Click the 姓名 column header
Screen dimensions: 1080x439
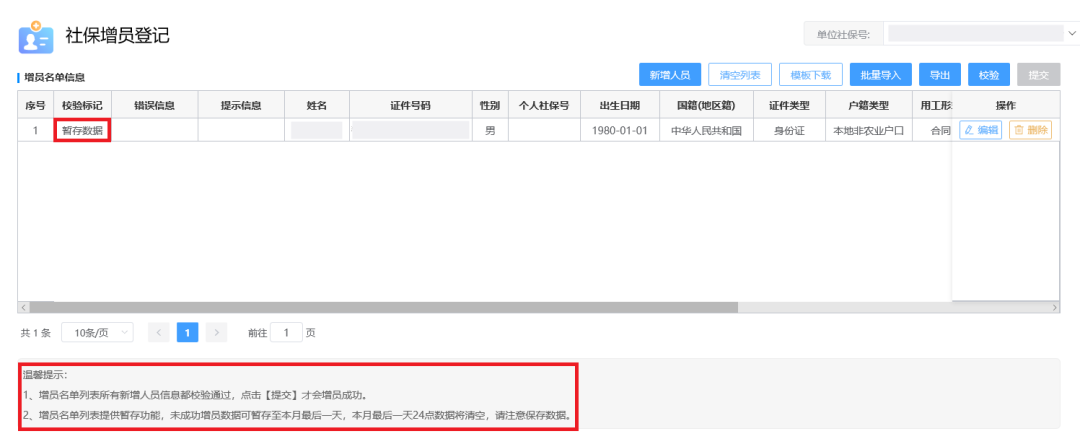coord(317,105)
